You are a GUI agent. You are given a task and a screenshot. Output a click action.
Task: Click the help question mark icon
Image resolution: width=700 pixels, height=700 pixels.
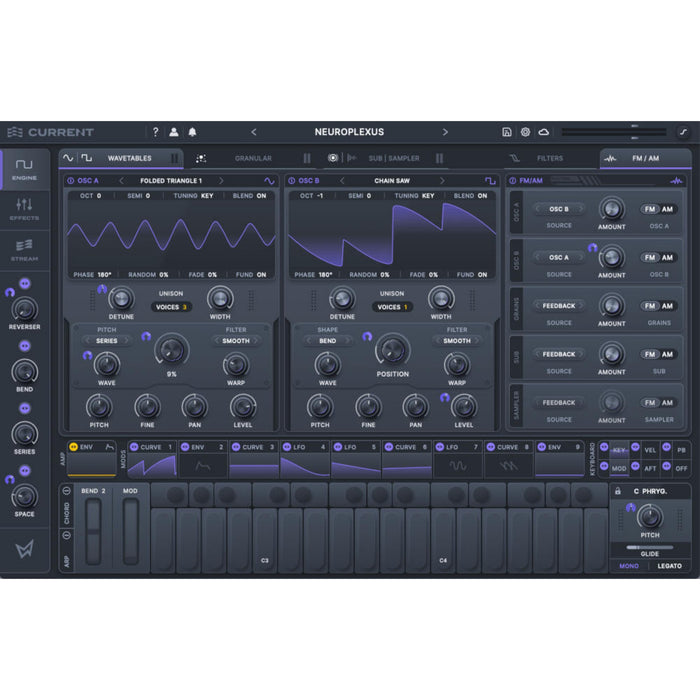(x=155, y=132)
